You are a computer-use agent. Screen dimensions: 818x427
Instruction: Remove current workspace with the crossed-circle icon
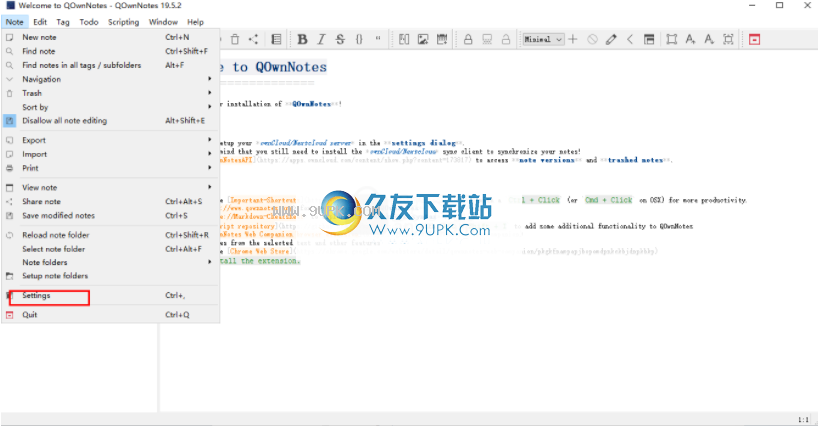click(x=592, y=39)
